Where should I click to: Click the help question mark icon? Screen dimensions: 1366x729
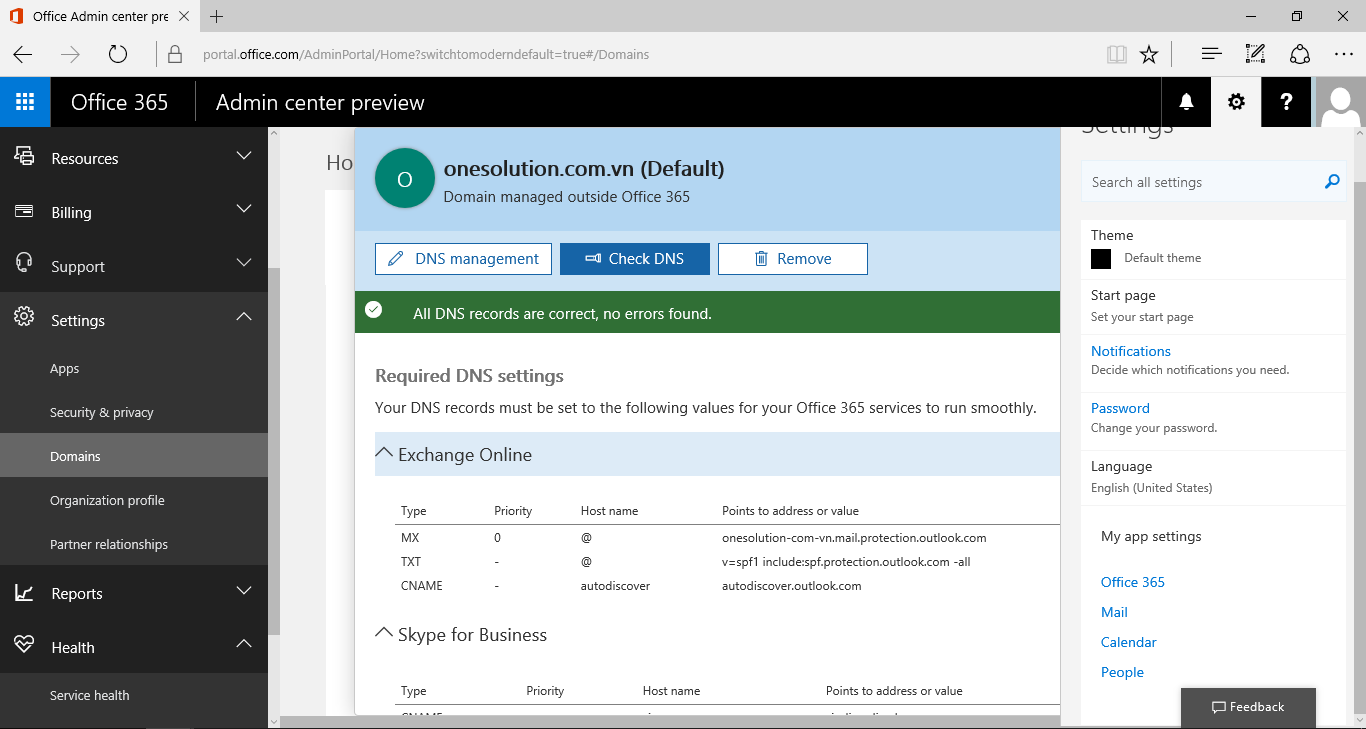[x=1287, y=102]
